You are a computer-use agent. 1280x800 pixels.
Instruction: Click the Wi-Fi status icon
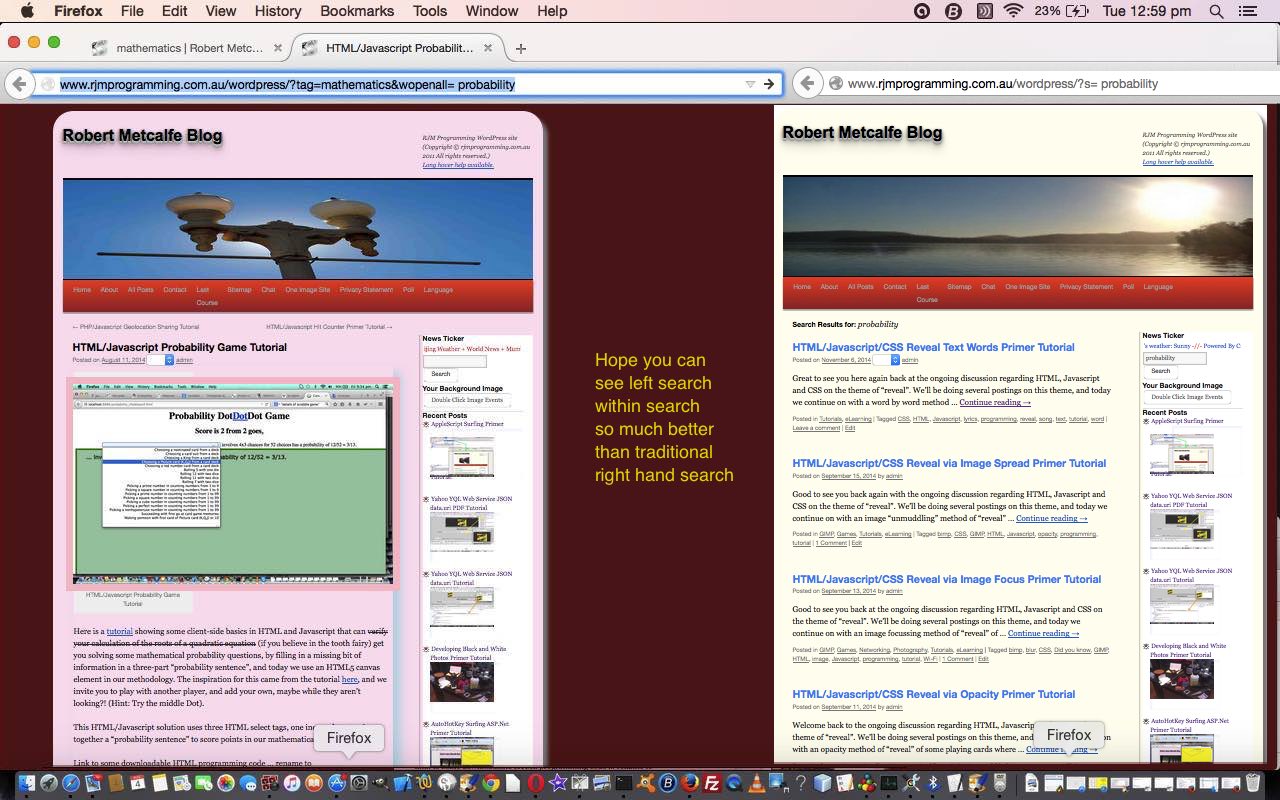click(1014, 11)
